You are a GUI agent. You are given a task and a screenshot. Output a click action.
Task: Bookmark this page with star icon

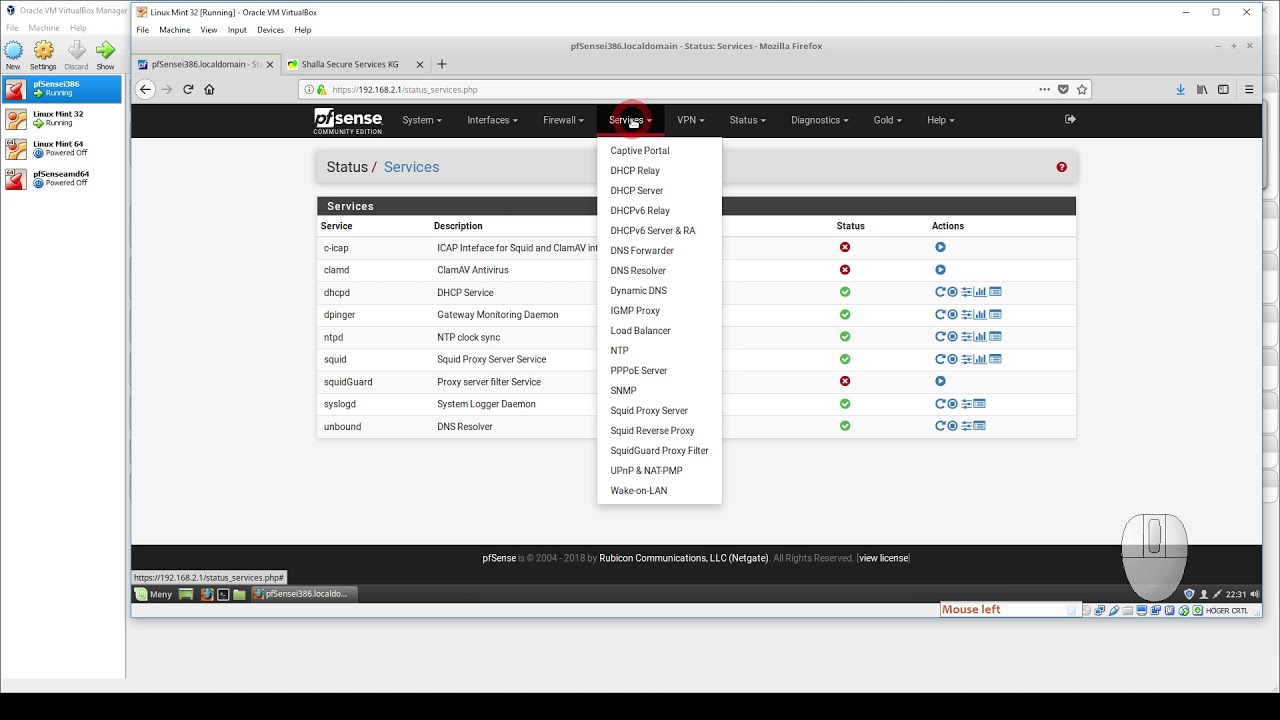pos(1081,89)
